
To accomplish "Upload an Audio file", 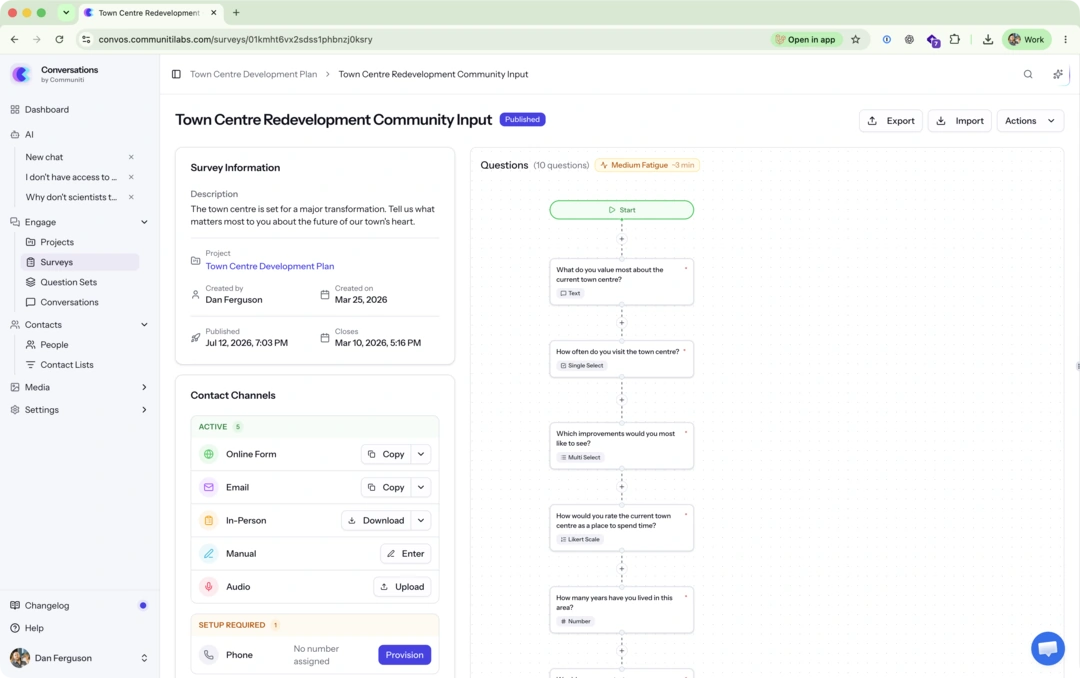I will pos(402,586).
